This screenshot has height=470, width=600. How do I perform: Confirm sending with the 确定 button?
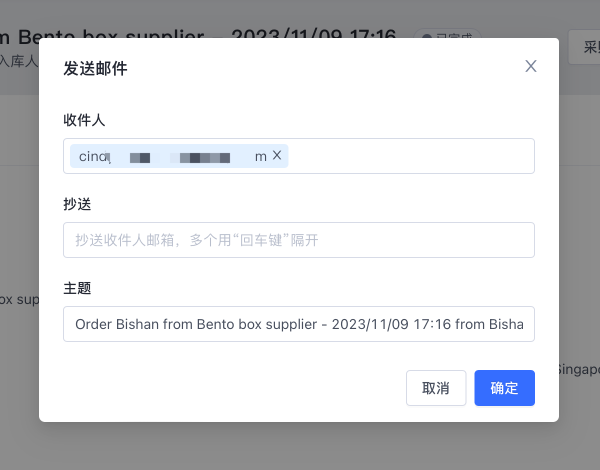(504, 388)
